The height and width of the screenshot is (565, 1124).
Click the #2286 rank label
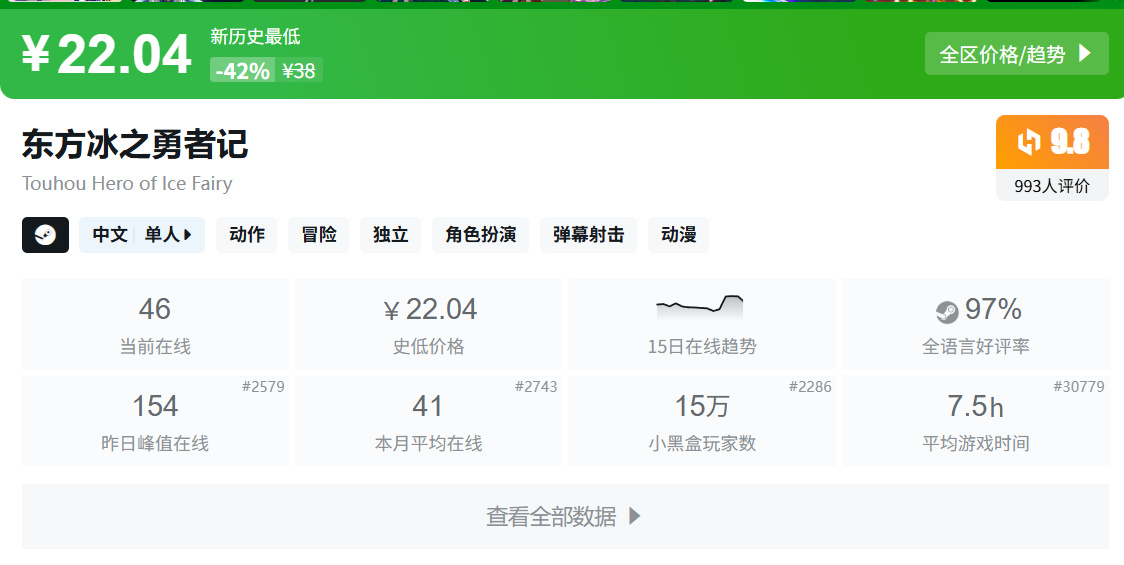click(x=810, y=386)
